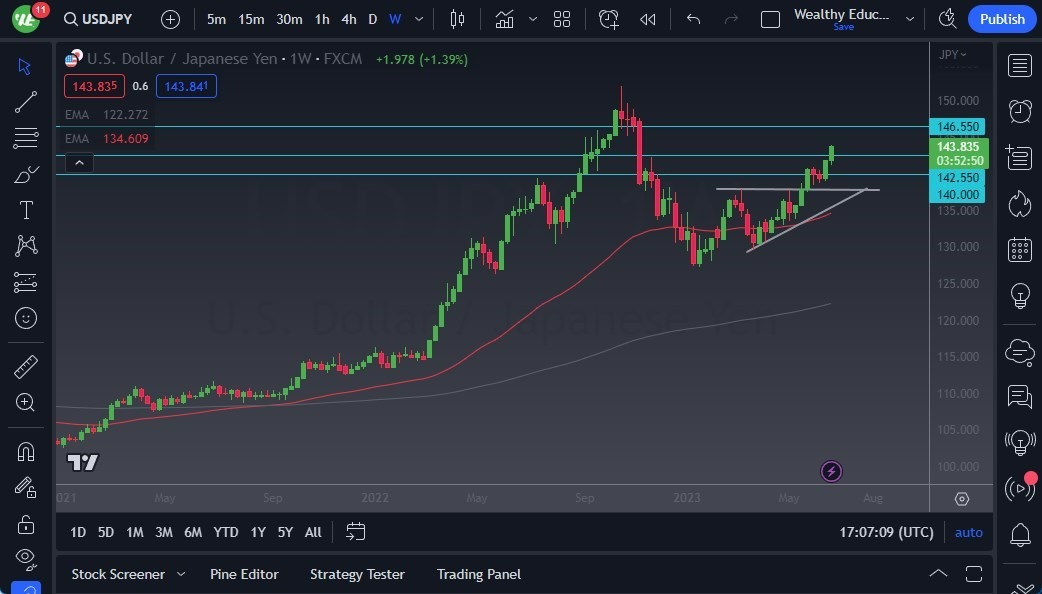1042x594 pixels.
Task: Click the Publish button
Action: [1001, 18]
